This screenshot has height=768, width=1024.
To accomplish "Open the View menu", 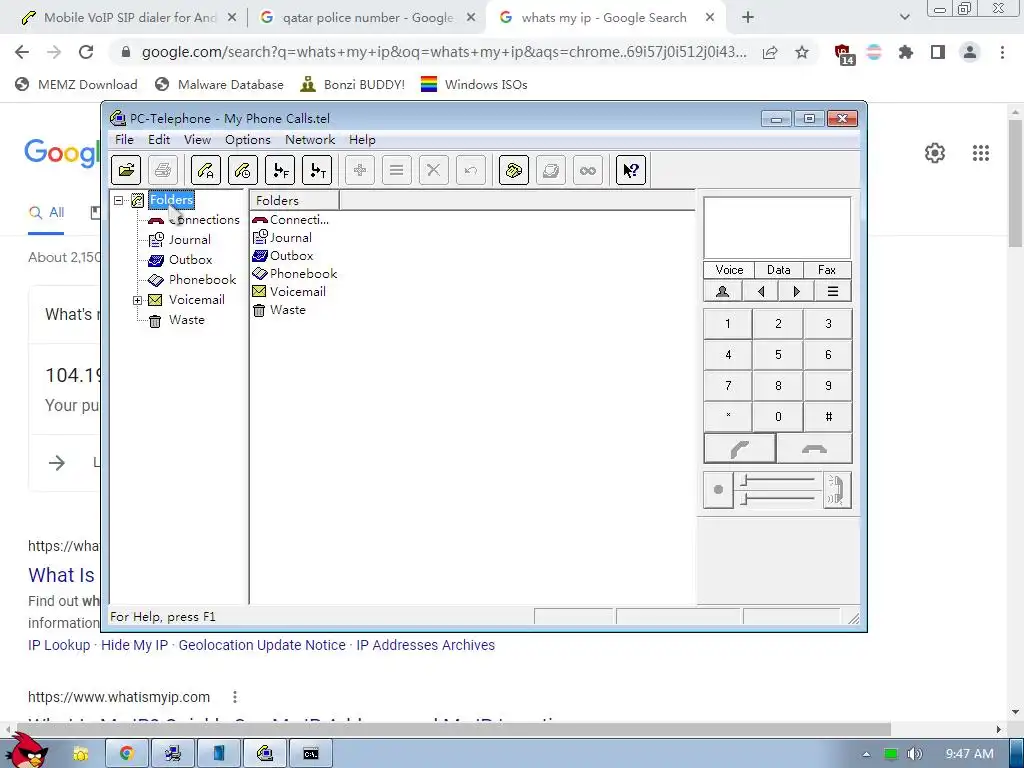I will pos(197,140).
